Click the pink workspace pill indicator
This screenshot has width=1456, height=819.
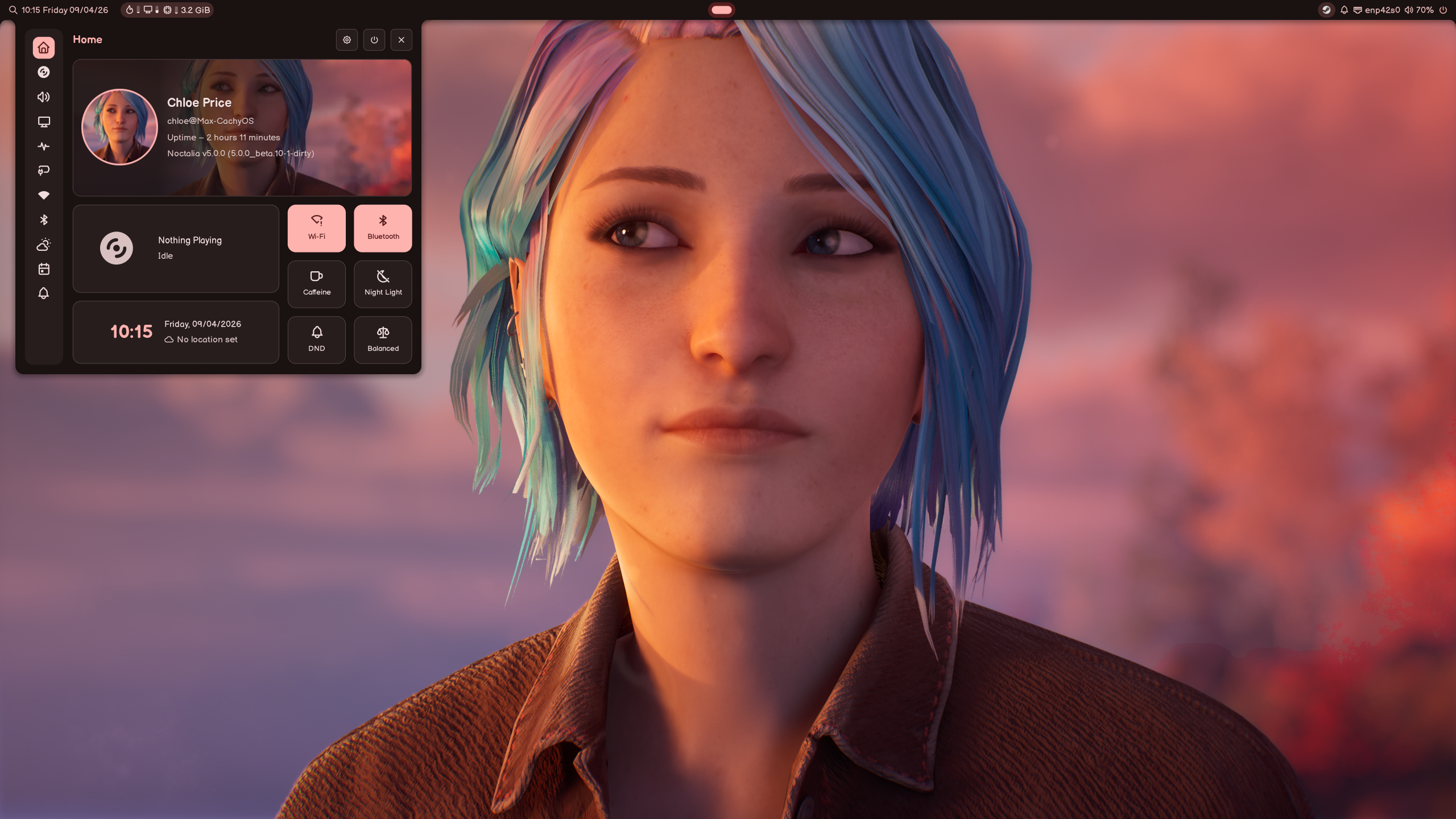coord(721,10)
